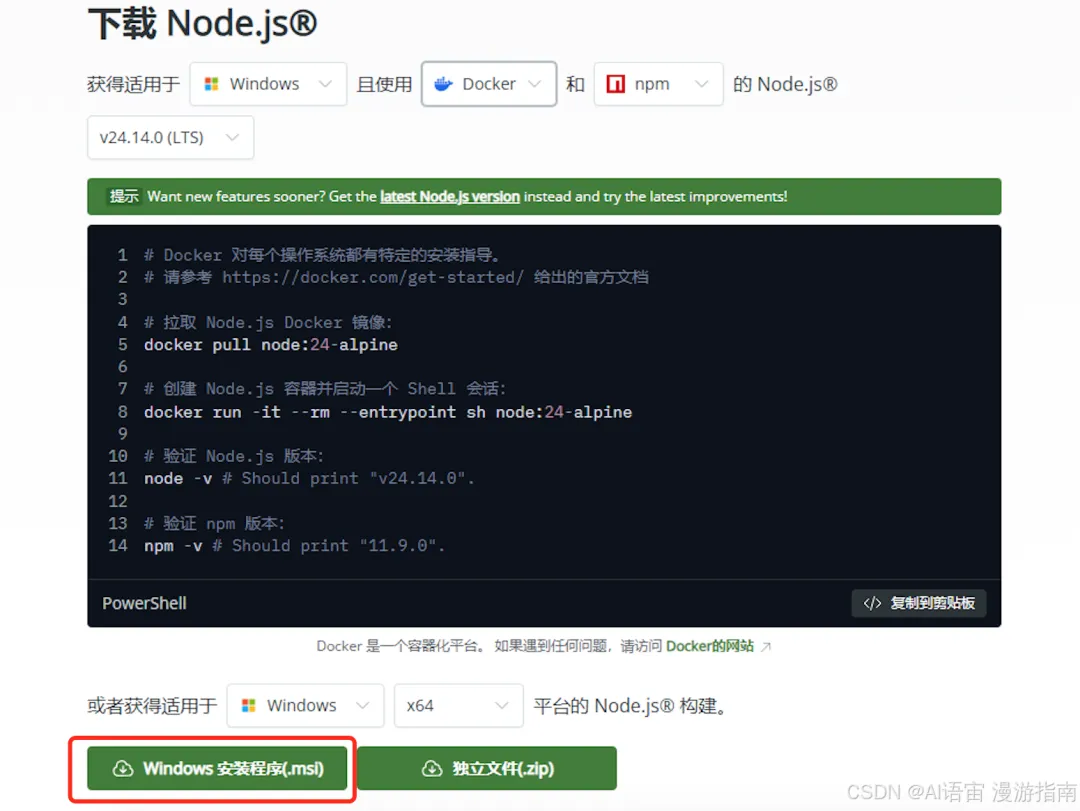
Task: Visit the Docker的网站 link
Action: pyautogui.click(x=709, y=646)
